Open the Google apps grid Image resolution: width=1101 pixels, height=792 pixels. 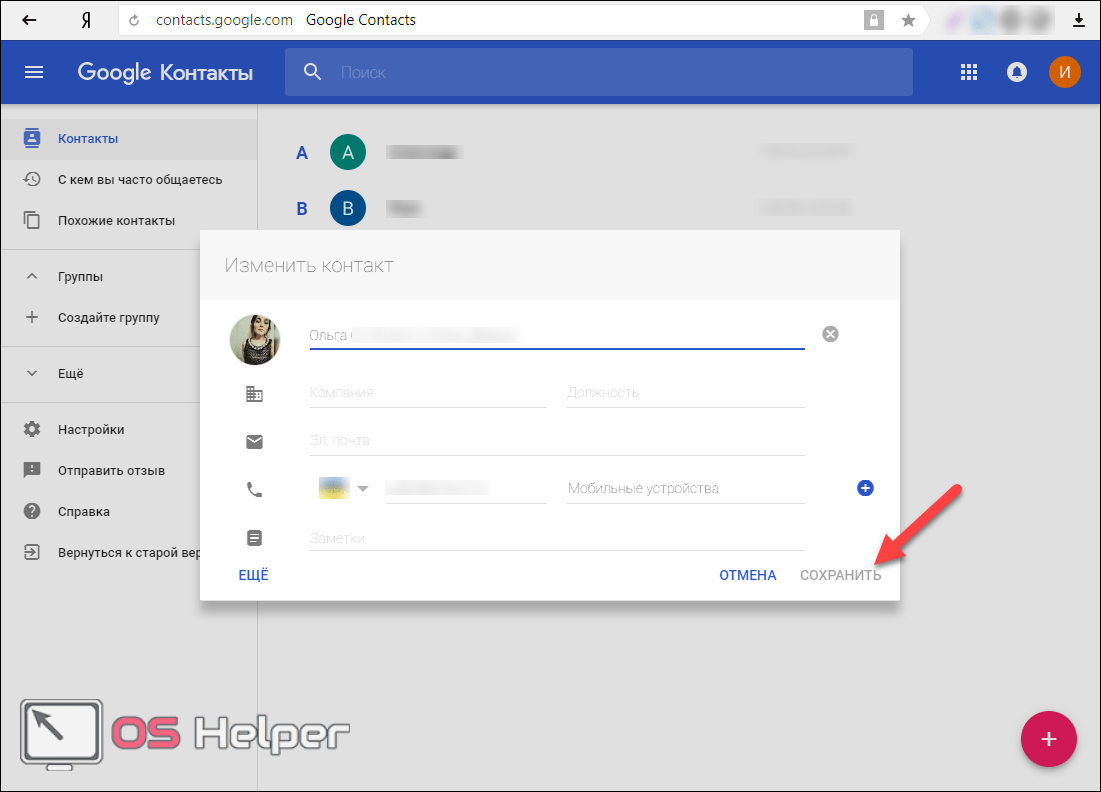[x=968, y=72]
